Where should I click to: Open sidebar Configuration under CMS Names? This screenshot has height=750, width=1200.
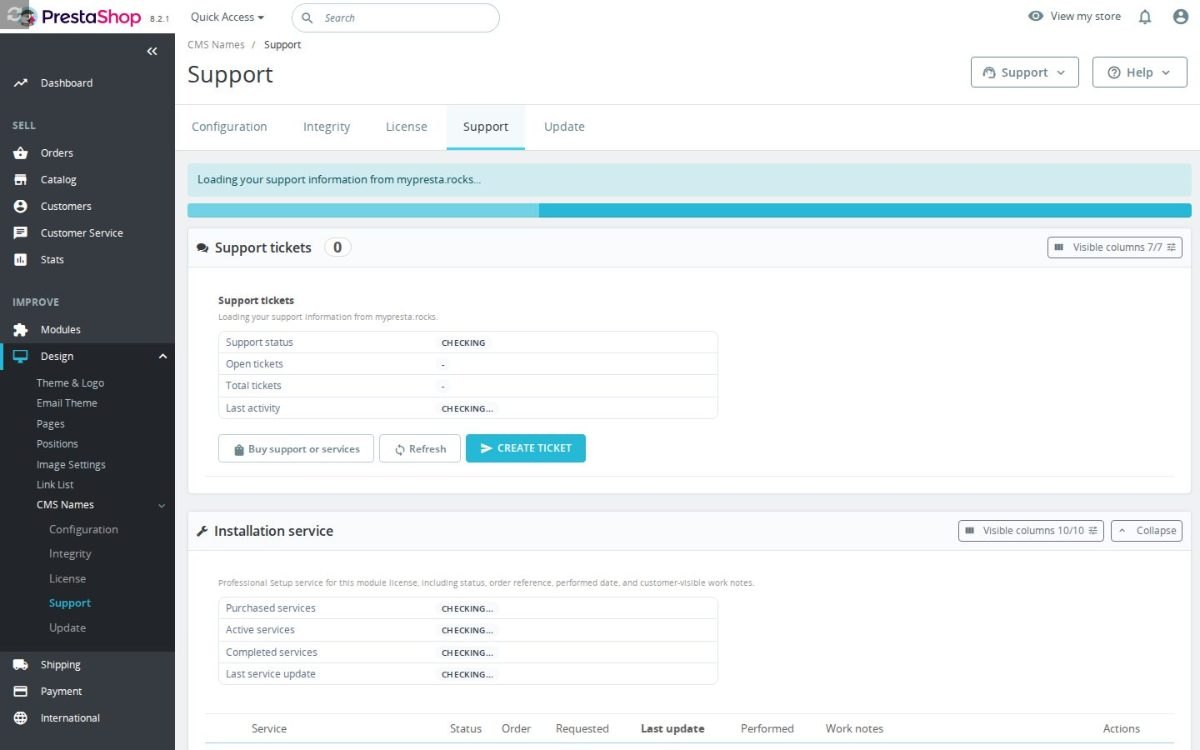click(84, 530)
